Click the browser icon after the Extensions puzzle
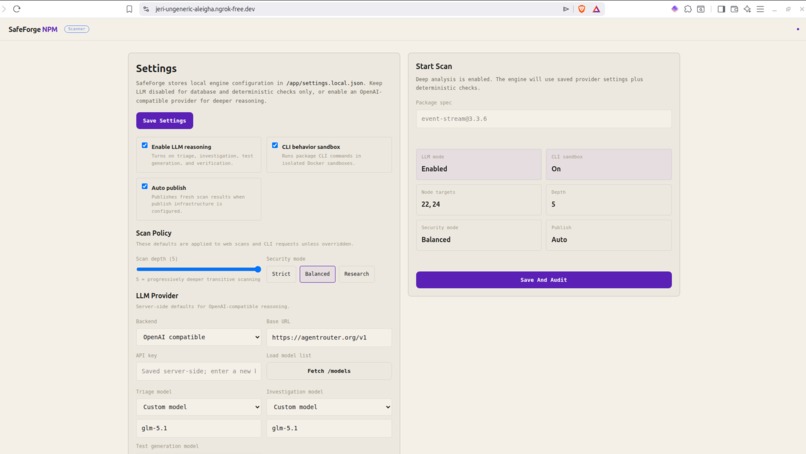Screen dimensions: 806x454 (x=701, y=9)
